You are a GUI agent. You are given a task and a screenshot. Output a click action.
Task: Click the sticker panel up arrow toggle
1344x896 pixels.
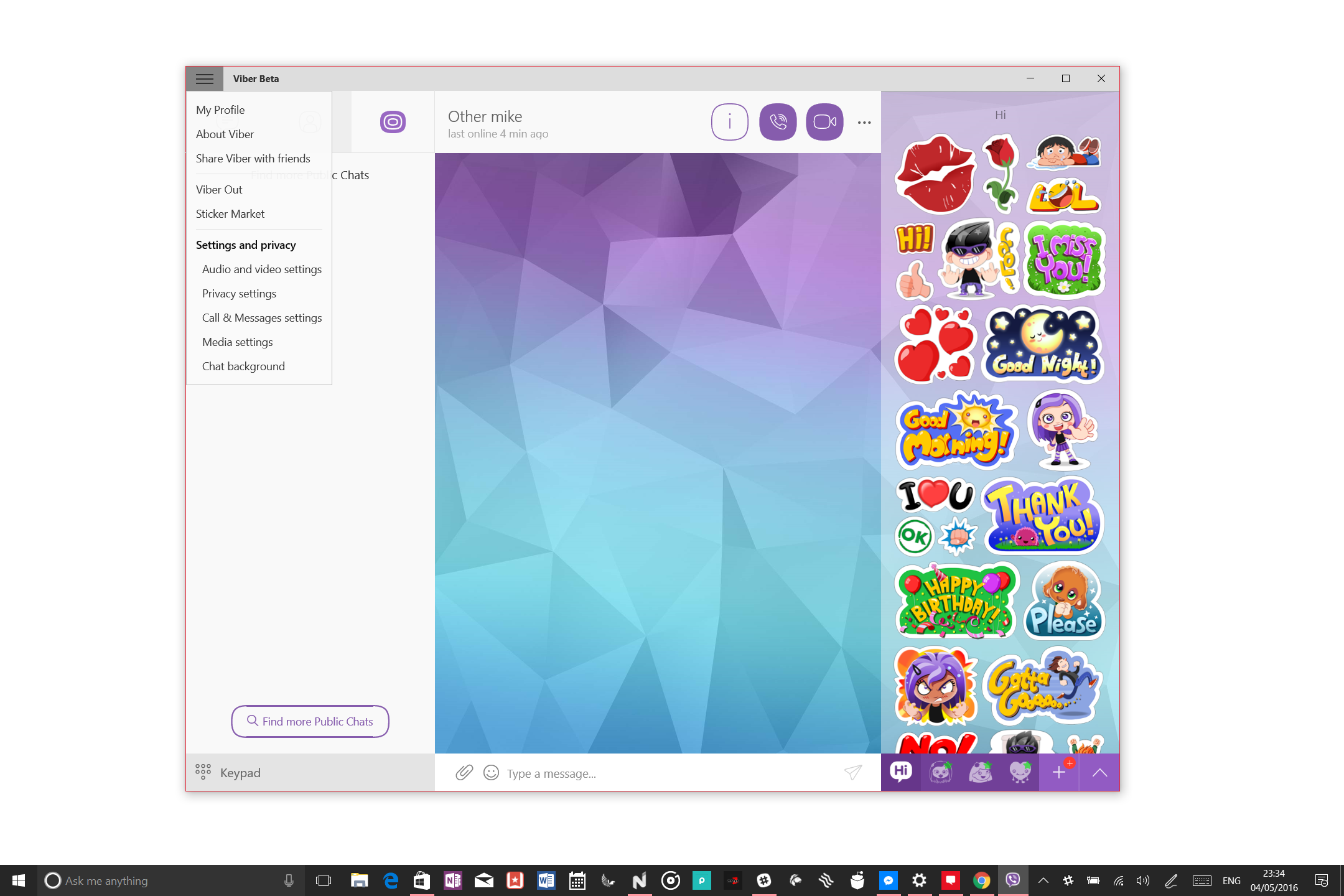[x=1100, y=771]
